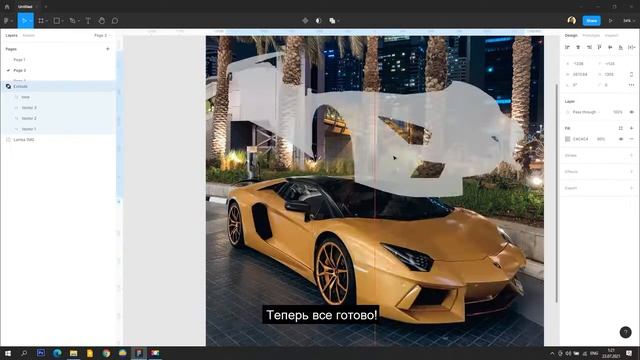Open fill style grid icon

pos(620,128)
